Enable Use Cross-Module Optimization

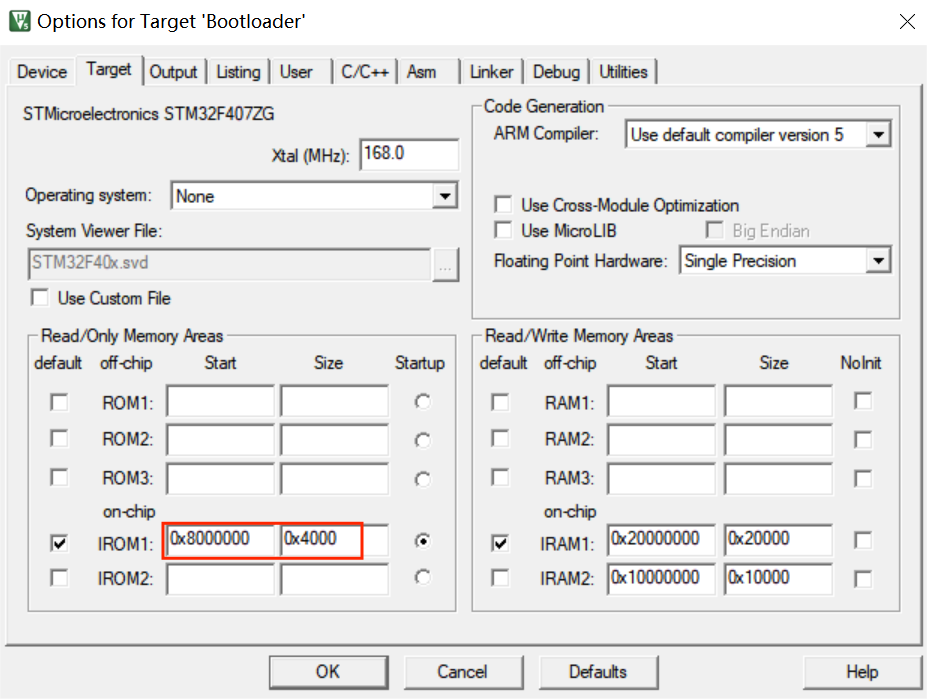point(503,205)
